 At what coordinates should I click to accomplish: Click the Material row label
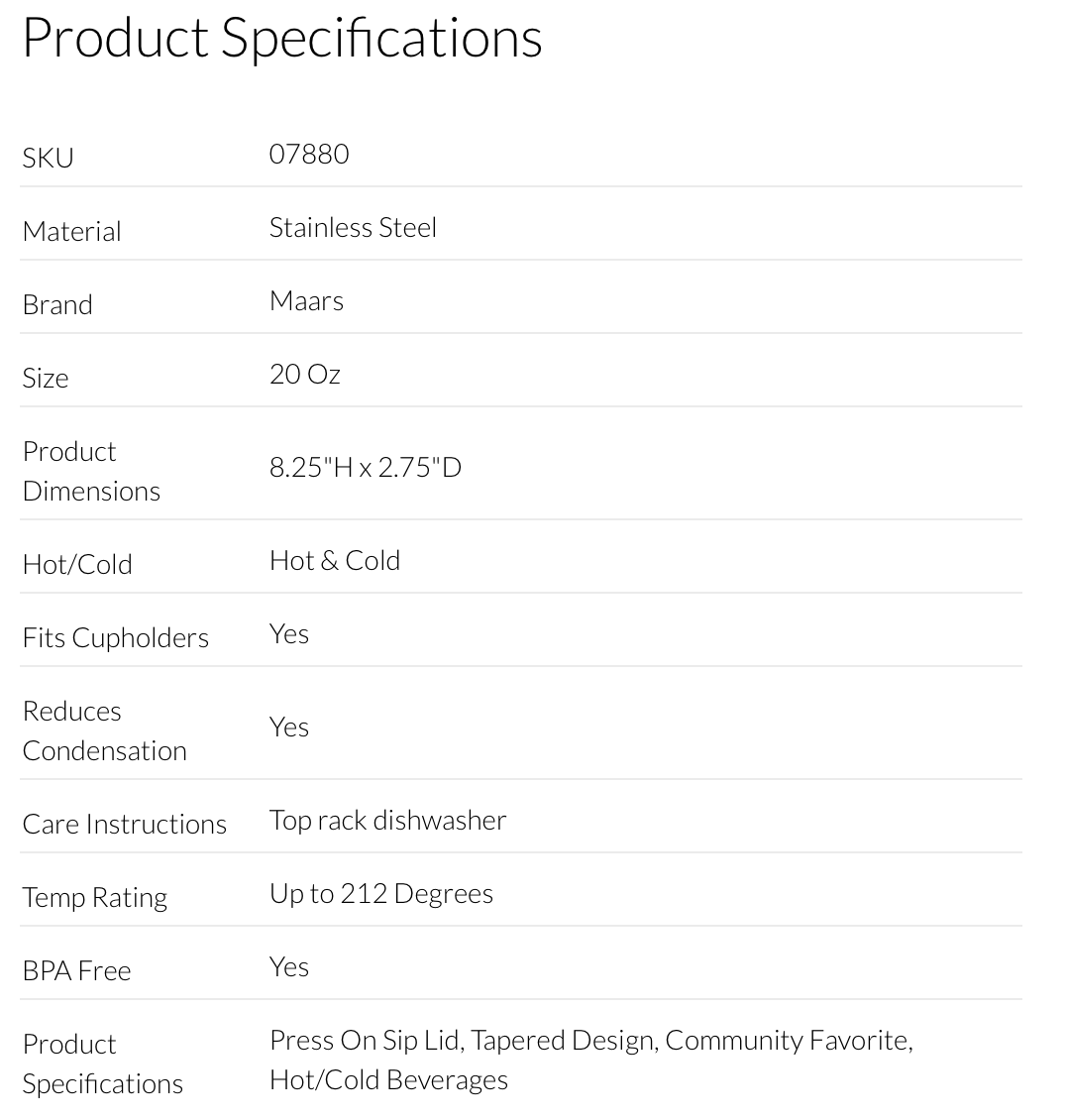coord(71,231)
